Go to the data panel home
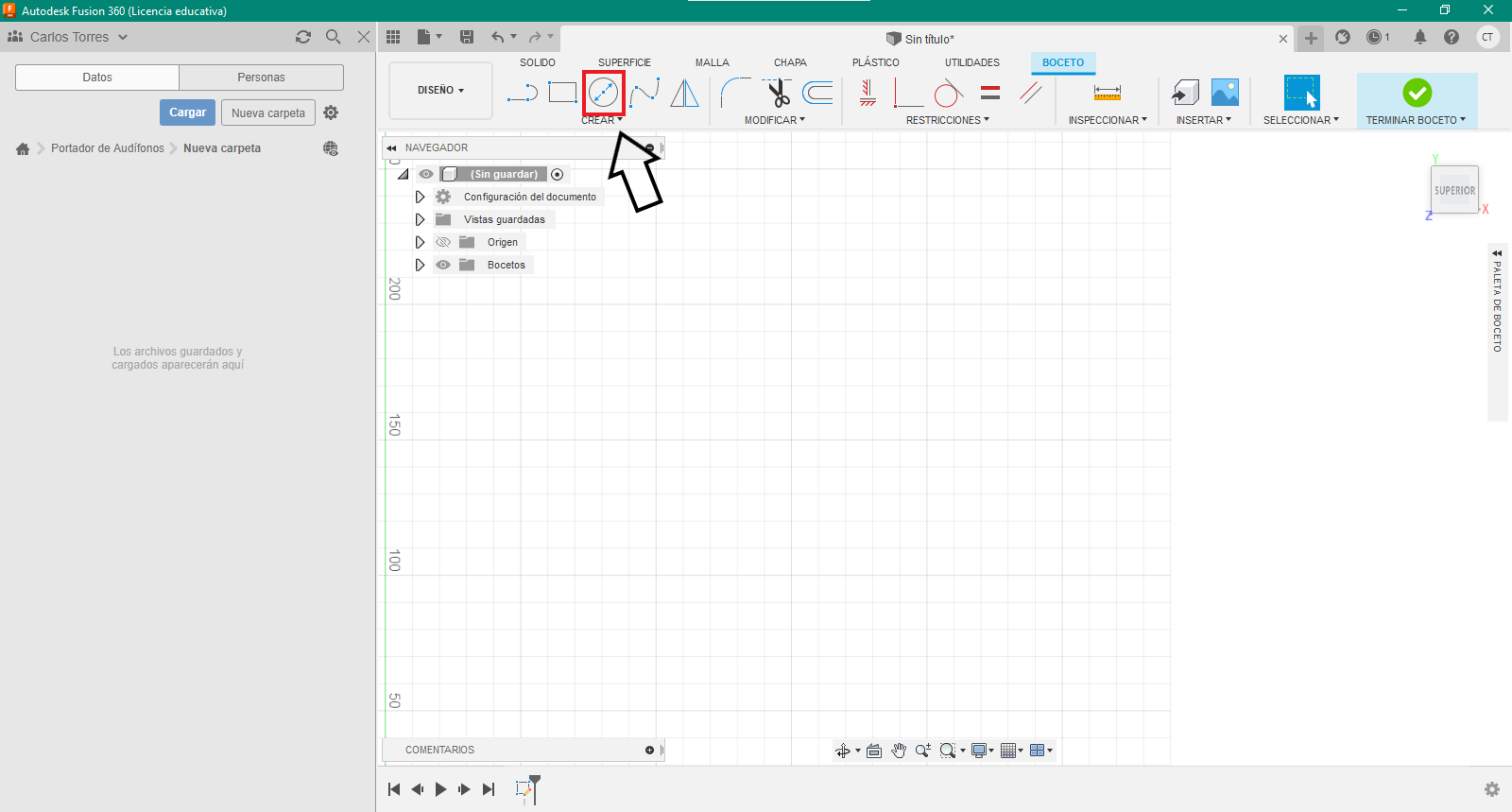1512x812 pixels. [x=23, y=148]
